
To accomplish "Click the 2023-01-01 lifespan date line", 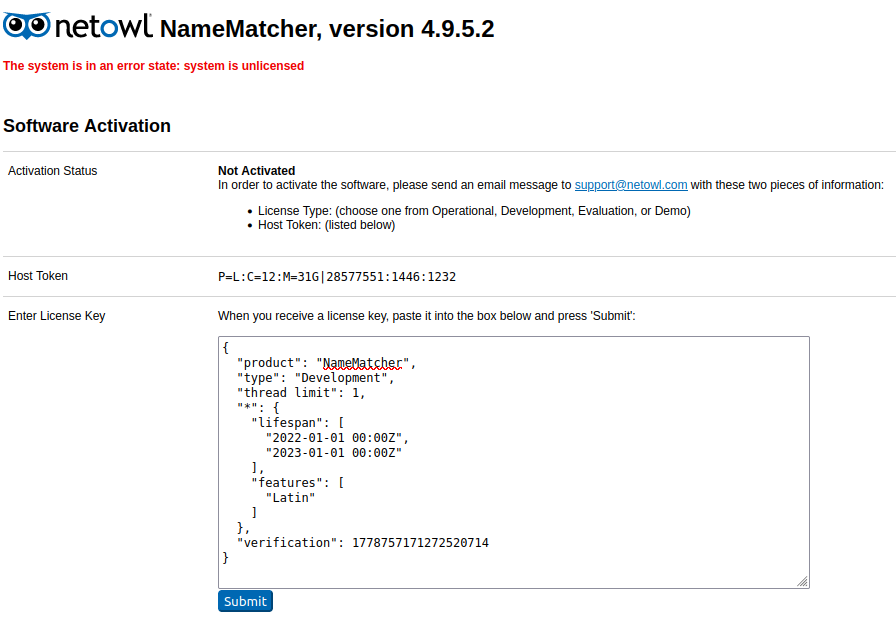I will pyautogui.click(x=333, y=453).
